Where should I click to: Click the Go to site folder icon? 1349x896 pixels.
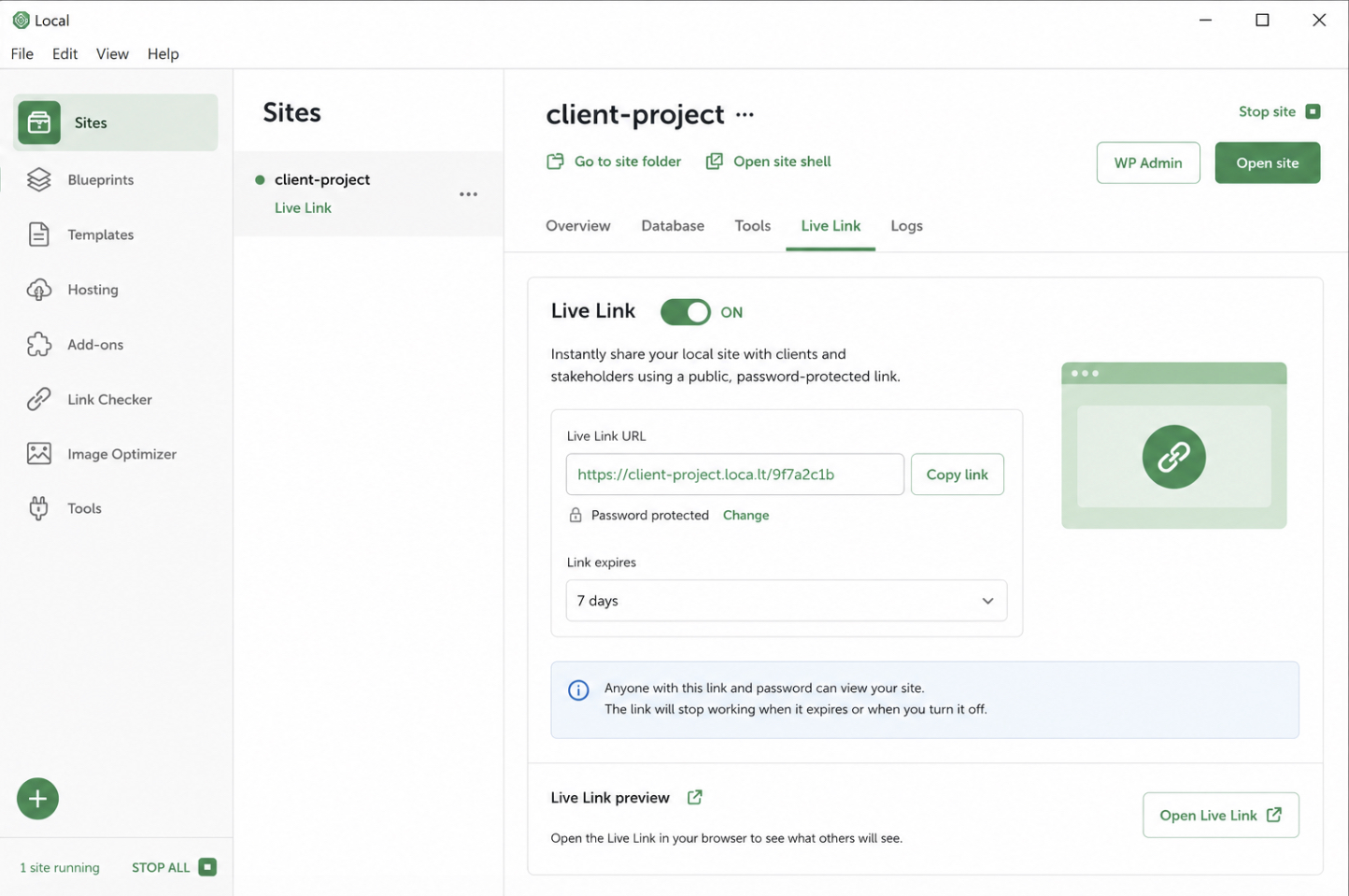point(555,162)
